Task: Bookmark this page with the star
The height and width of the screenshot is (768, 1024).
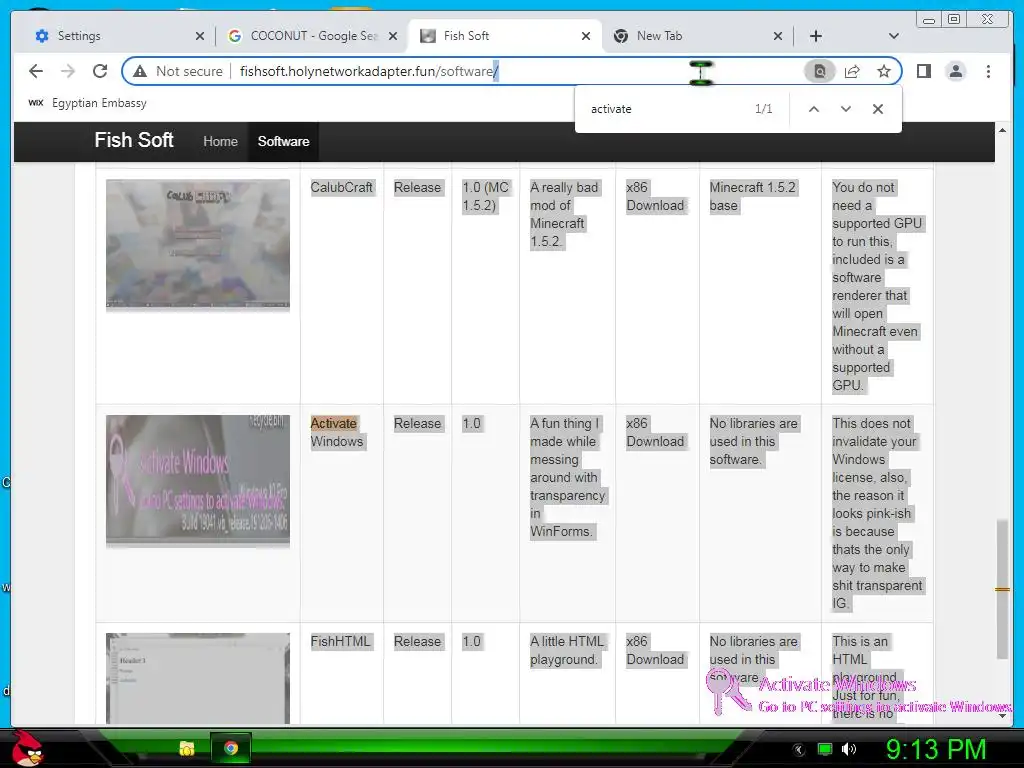Action: click(x=884, y=71)
